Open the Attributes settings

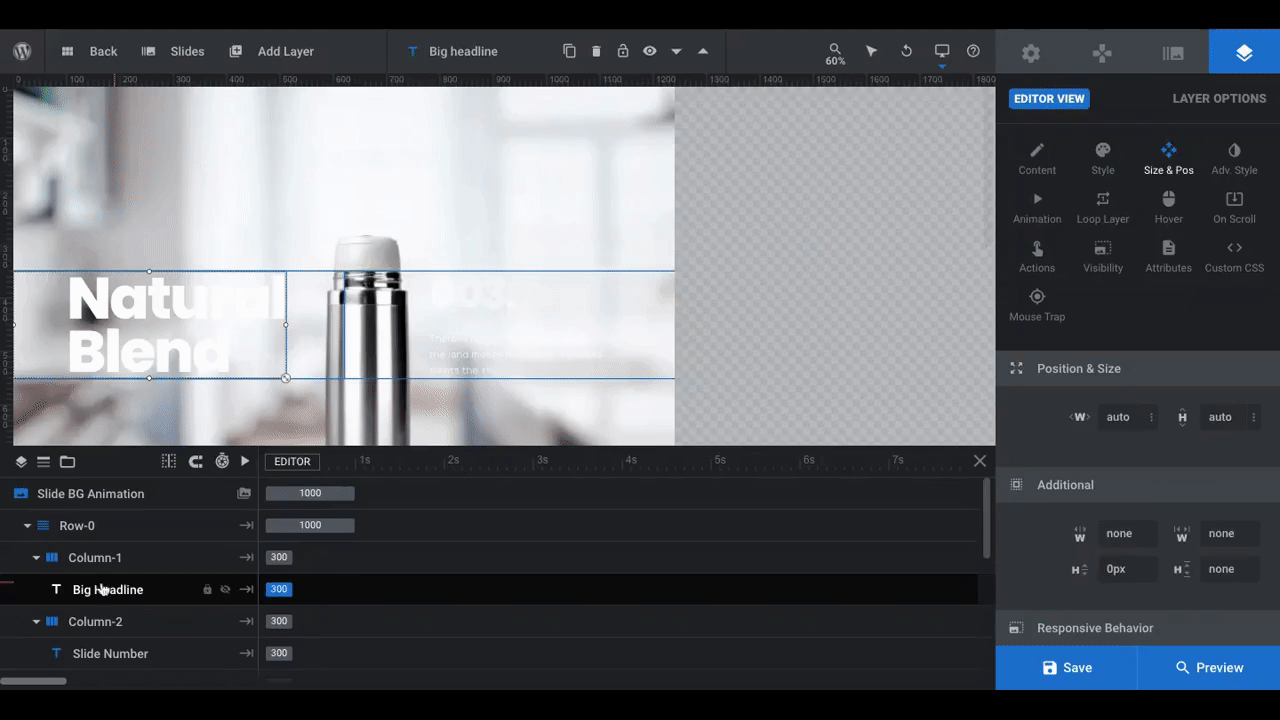(x=1168, y=256)
